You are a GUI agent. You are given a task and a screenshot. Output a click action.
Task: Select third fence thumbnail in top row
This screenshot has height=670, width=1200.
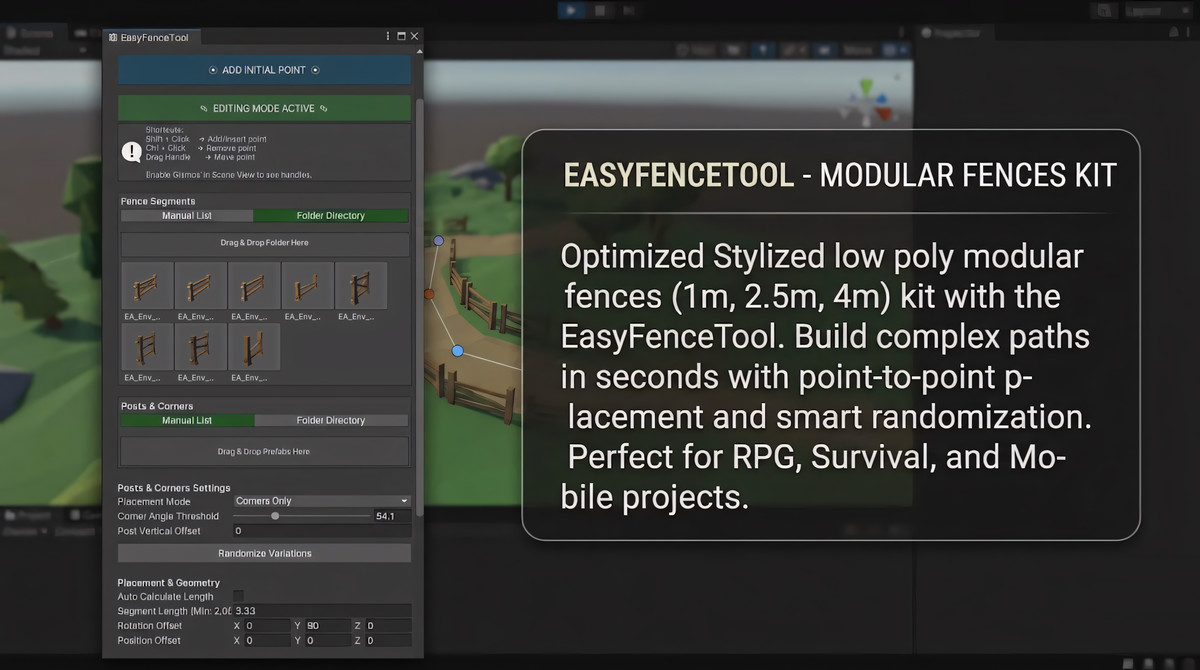(x=254, y=286)
